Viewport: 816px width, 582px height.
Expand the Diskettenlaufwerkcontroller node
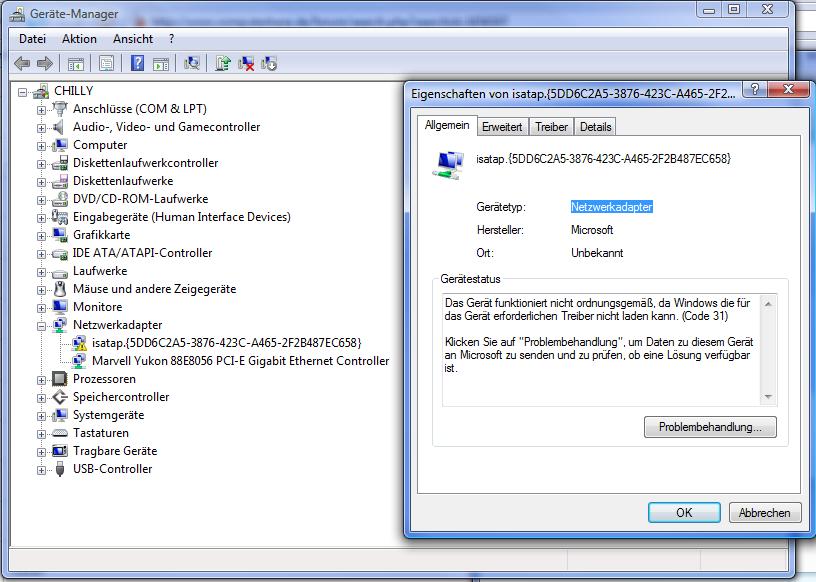[x=41, y=165]
